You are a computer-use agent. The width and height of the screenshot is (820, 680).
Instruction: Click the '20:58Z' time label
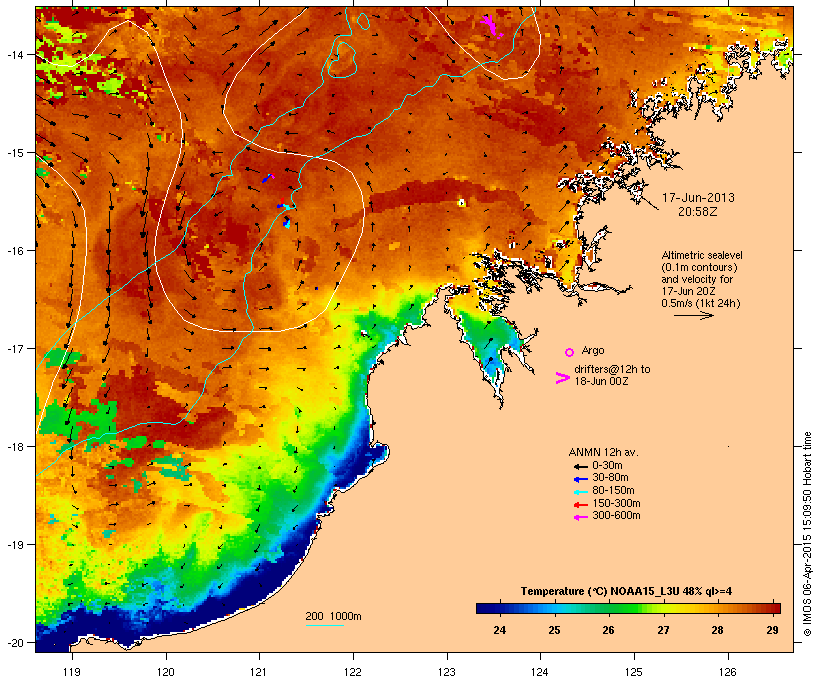click(x=698, y=212)
